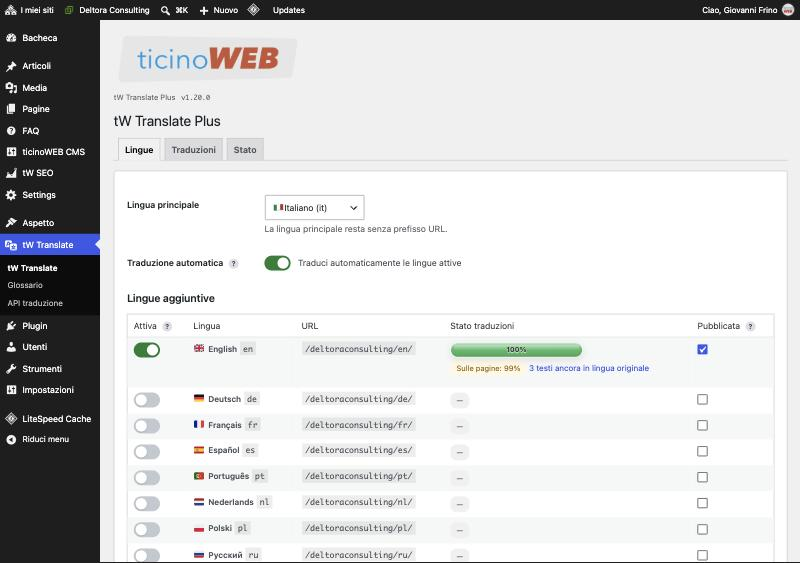Click the Aspetto brush icon
This screenshot has height=563, width=800.
11,223
